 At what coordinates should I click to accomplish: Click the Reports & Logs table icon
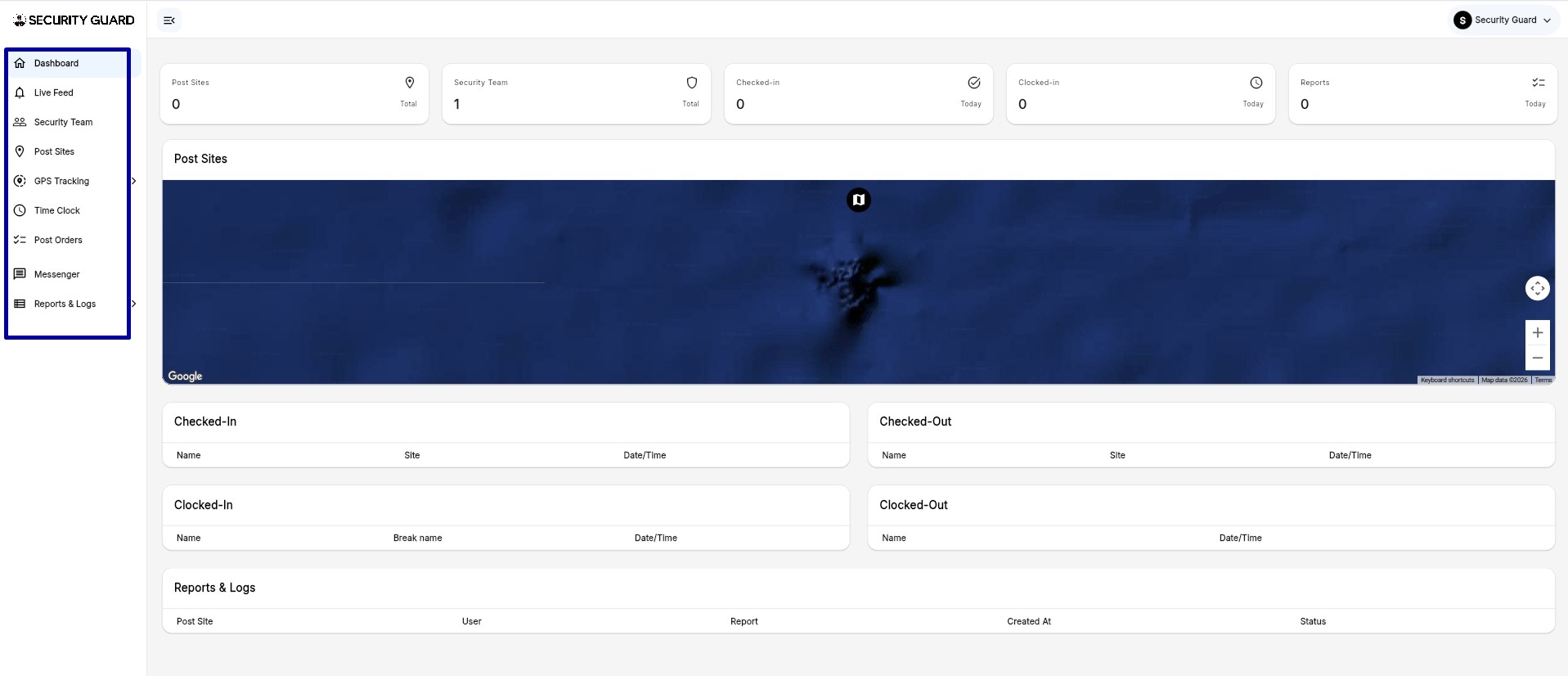(20, 304)
